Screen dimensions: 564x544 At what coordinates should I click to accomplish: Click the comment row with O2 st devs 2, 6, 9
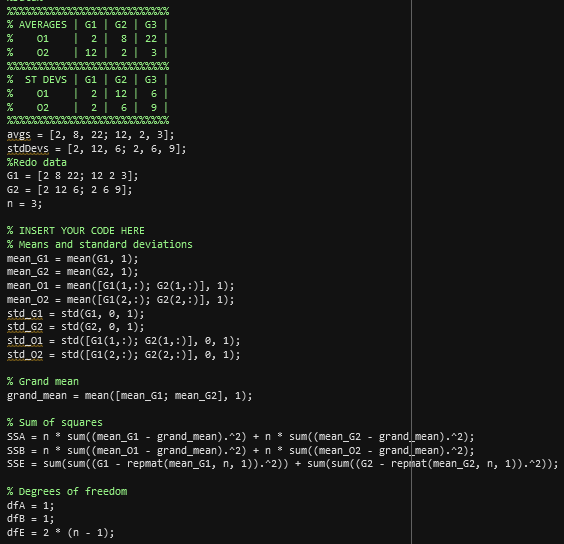87,108
